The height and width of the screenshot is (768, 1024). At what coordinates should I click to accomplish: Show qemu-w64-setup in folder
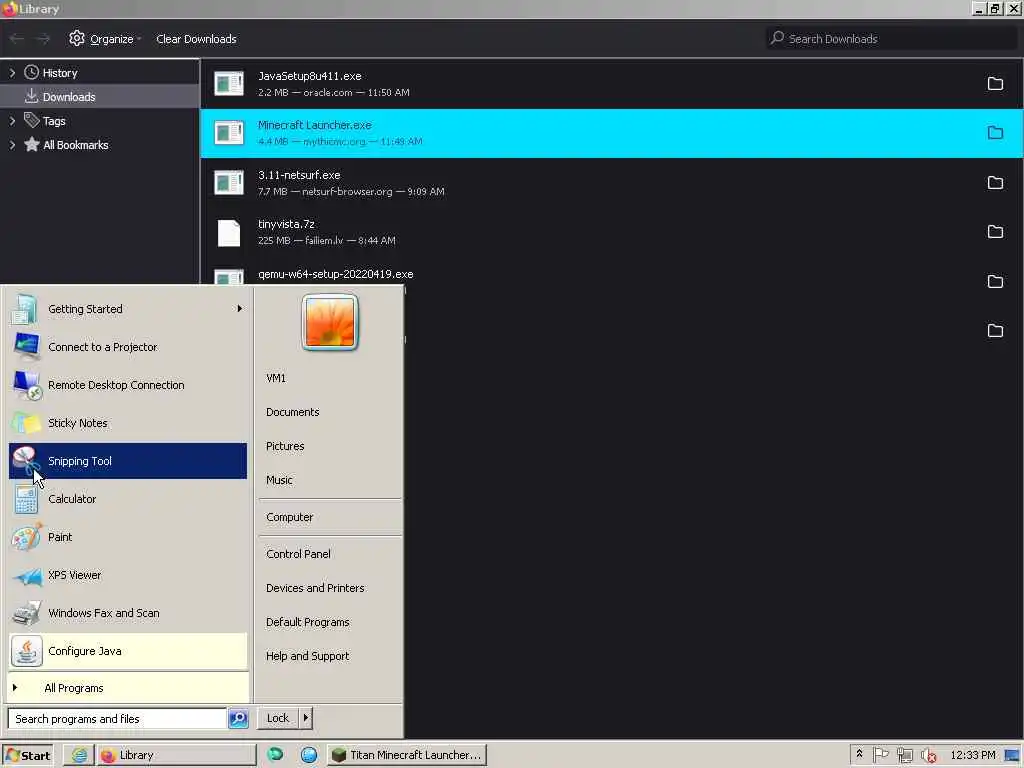pyautogui.click(x=995, y=281)
